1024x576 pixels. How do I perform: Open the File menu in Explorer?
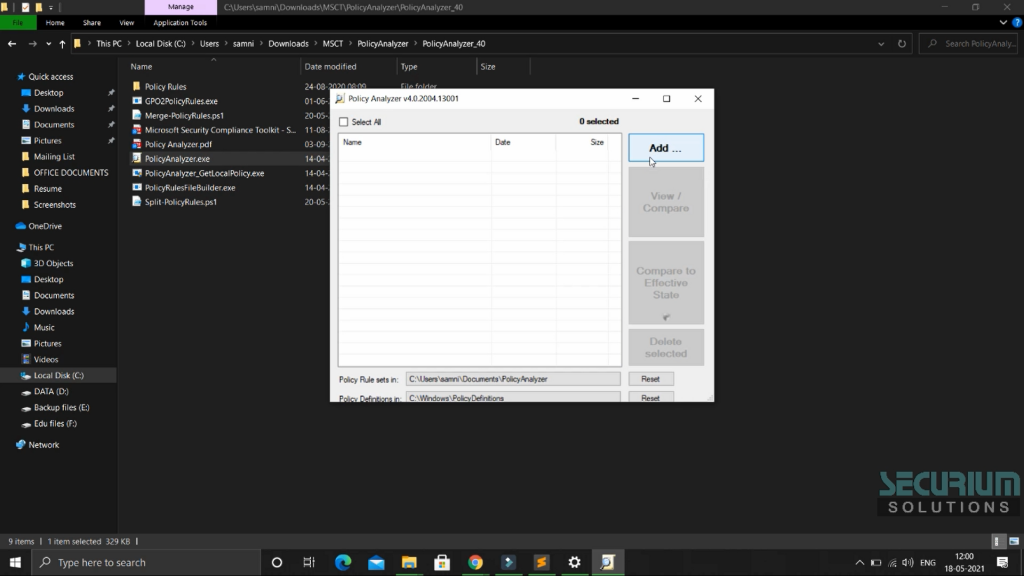18,22
